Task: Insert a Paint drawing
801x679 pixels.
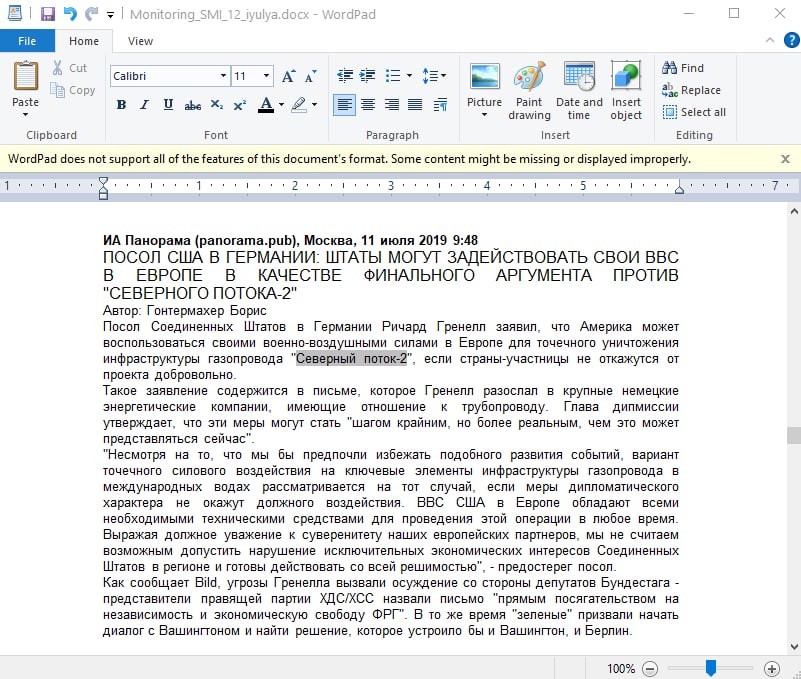Action: pyautogui.click(x=529, y=91)
